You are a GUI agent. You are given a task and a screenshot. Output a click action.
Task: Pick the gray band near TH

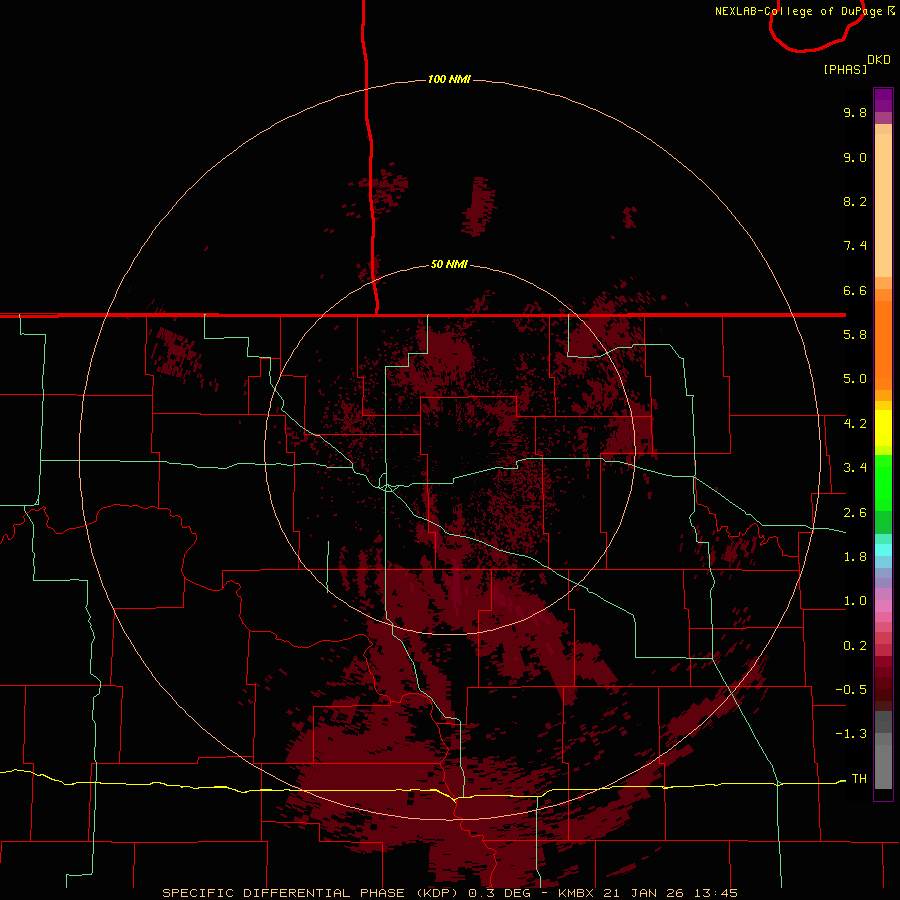[883, 768]
